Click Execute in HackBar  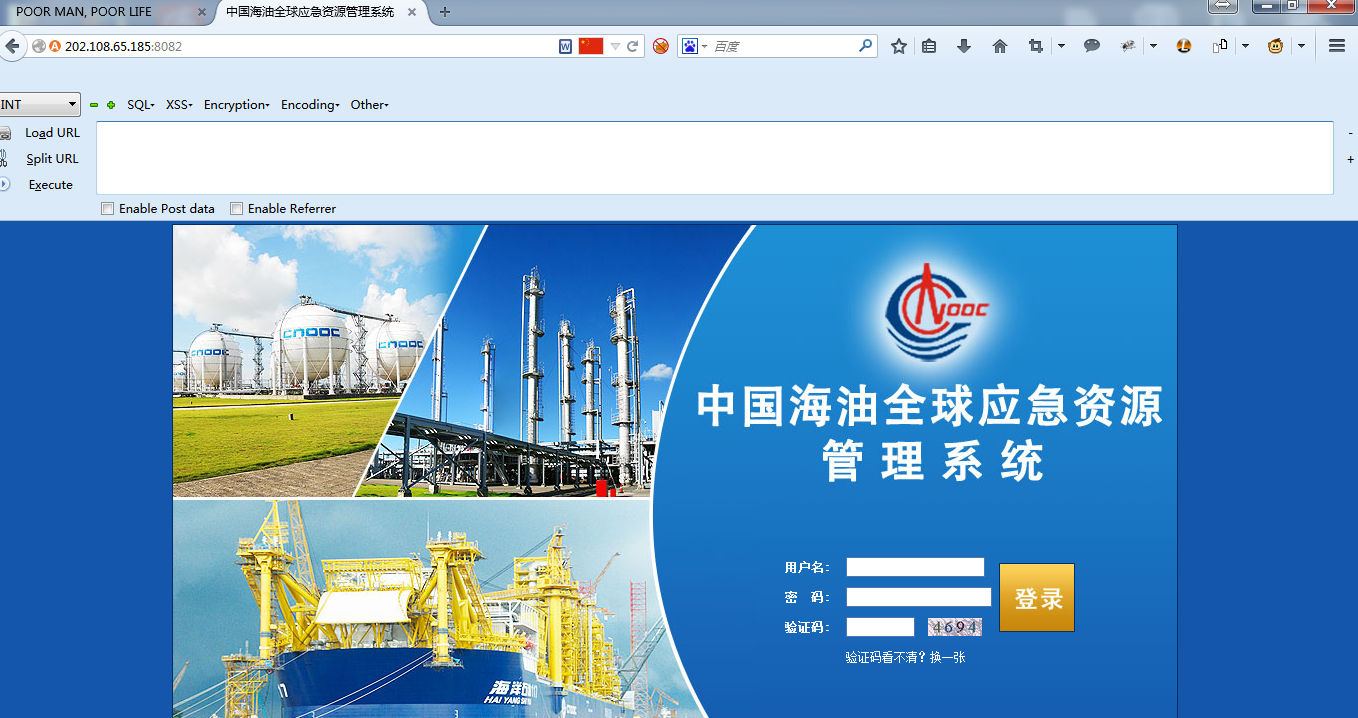tap(50, 185)
